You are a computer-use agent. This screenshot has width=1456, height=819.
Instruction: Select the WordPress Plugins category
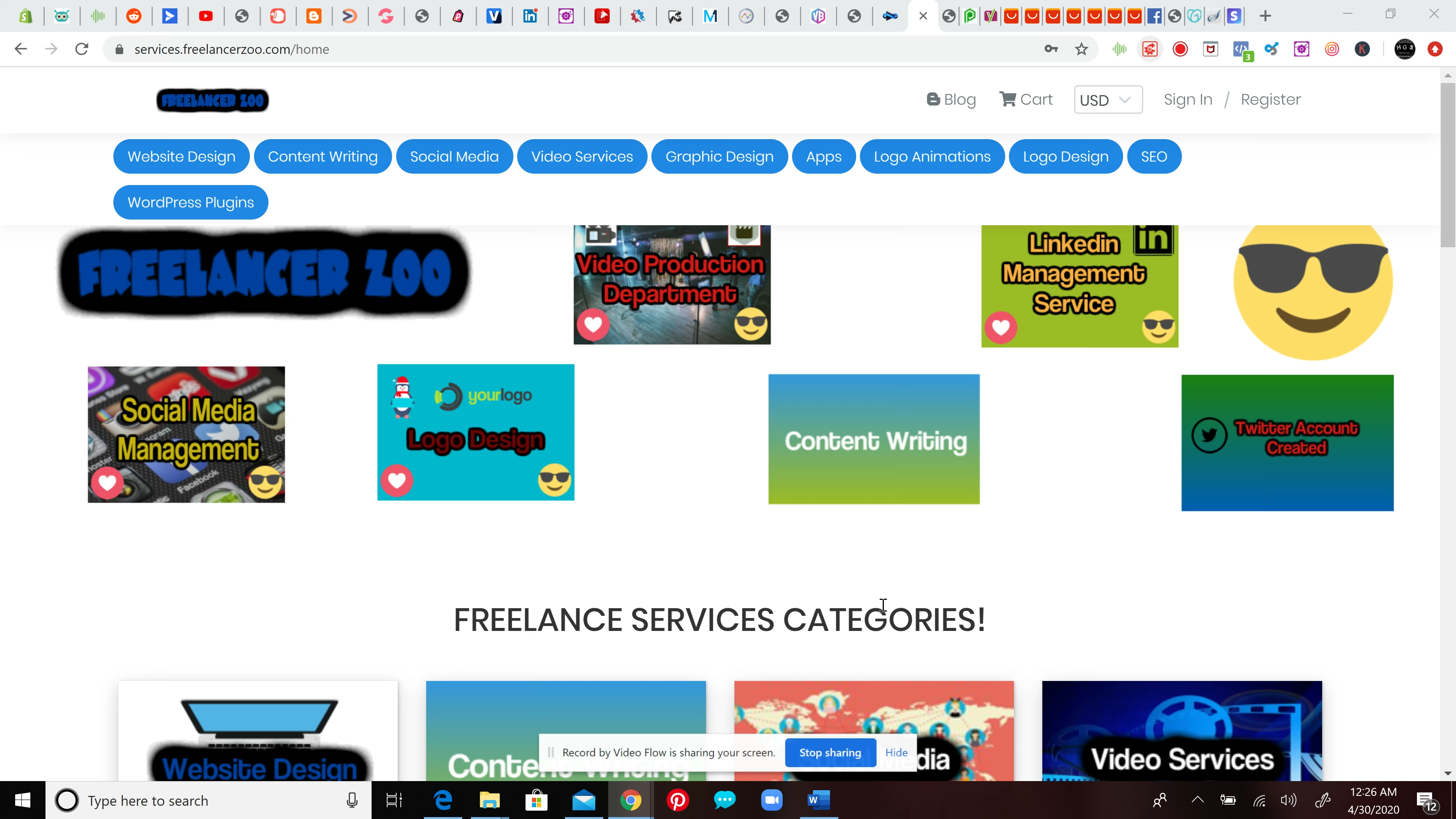(x=190, y=202)
